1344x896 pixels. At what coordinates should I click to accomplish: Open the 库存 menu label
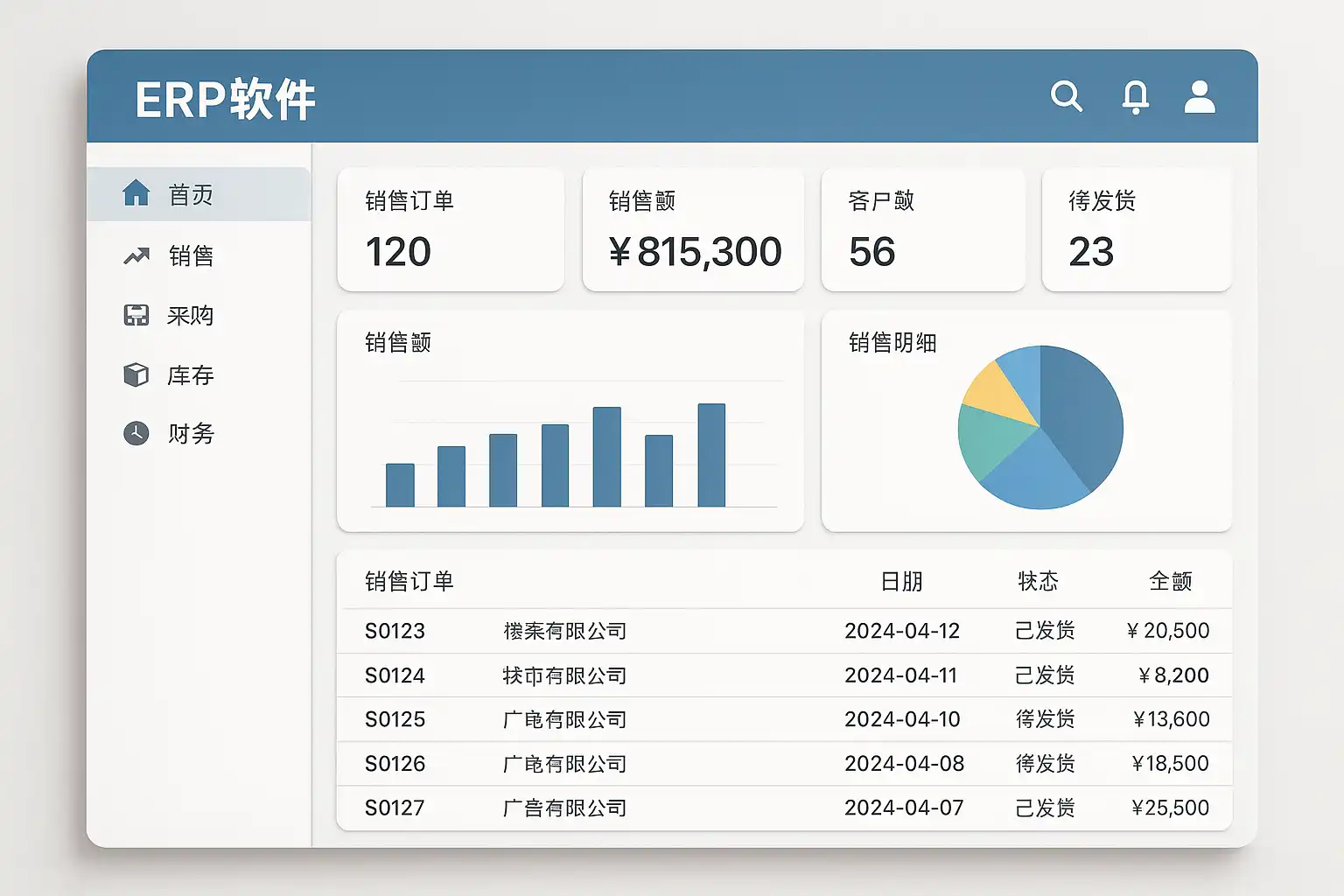pos(191,375)
